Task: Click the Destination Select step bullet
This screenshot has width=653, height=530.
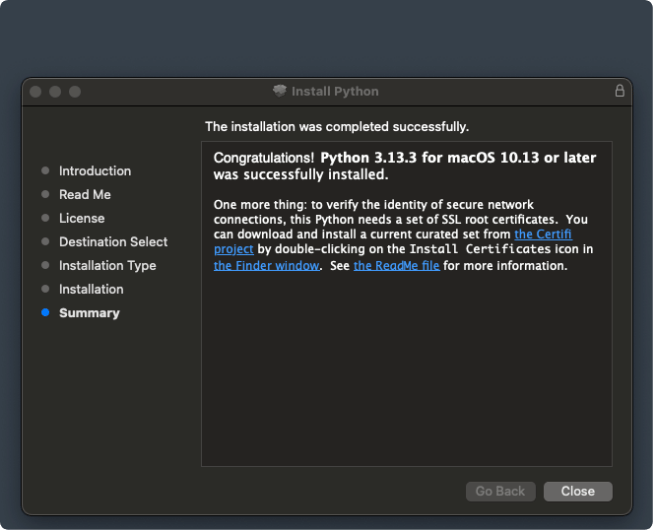Action: click(x=45, y=241)
